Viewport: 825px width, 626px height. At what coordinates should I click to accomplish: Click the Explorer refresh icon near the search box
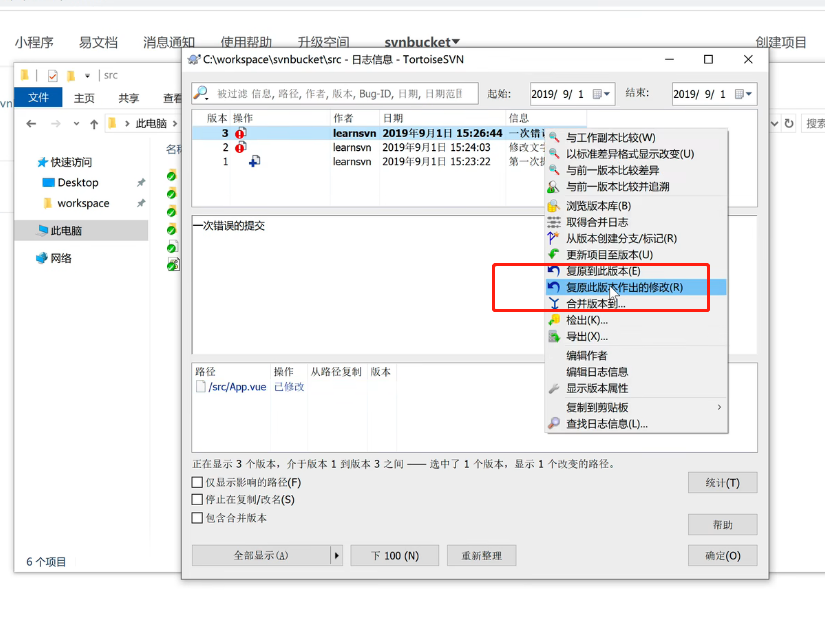tap(789, 123)
